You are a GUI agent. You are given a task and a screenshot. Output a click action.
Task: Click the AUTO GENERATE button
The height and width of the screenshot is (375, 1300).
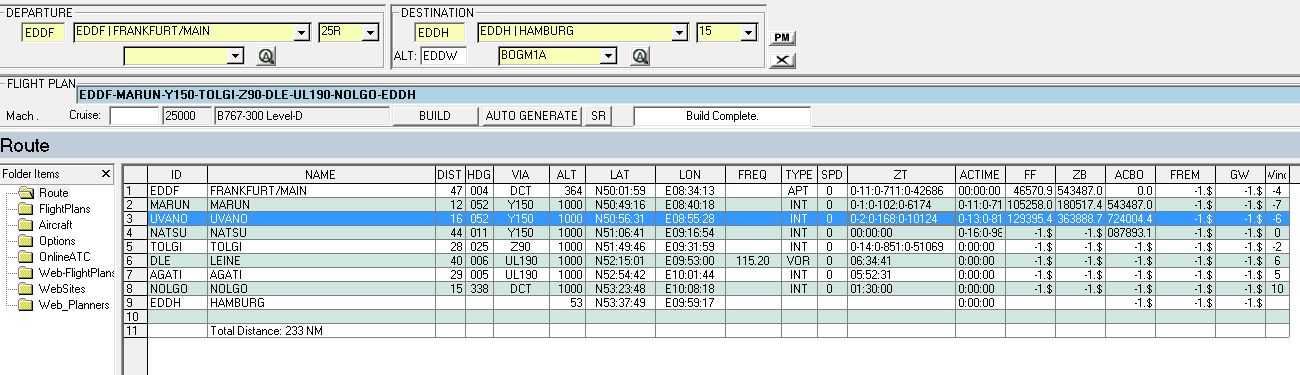(x=531, y=116)
